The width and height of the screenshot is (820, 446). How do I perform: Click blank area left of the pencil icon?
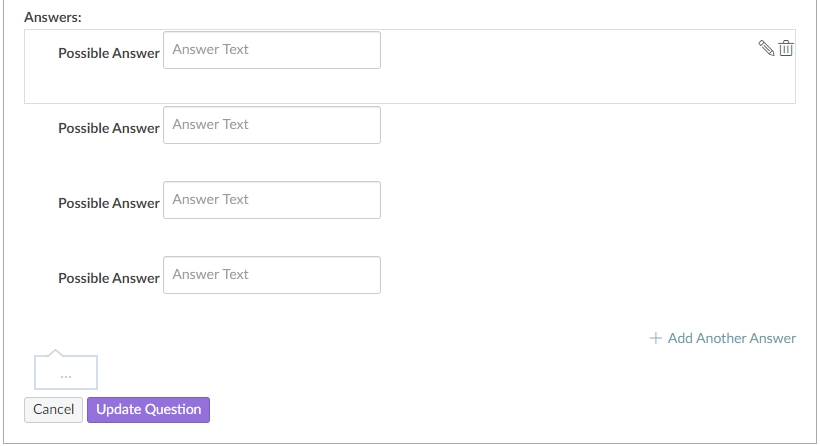[600, 50]
